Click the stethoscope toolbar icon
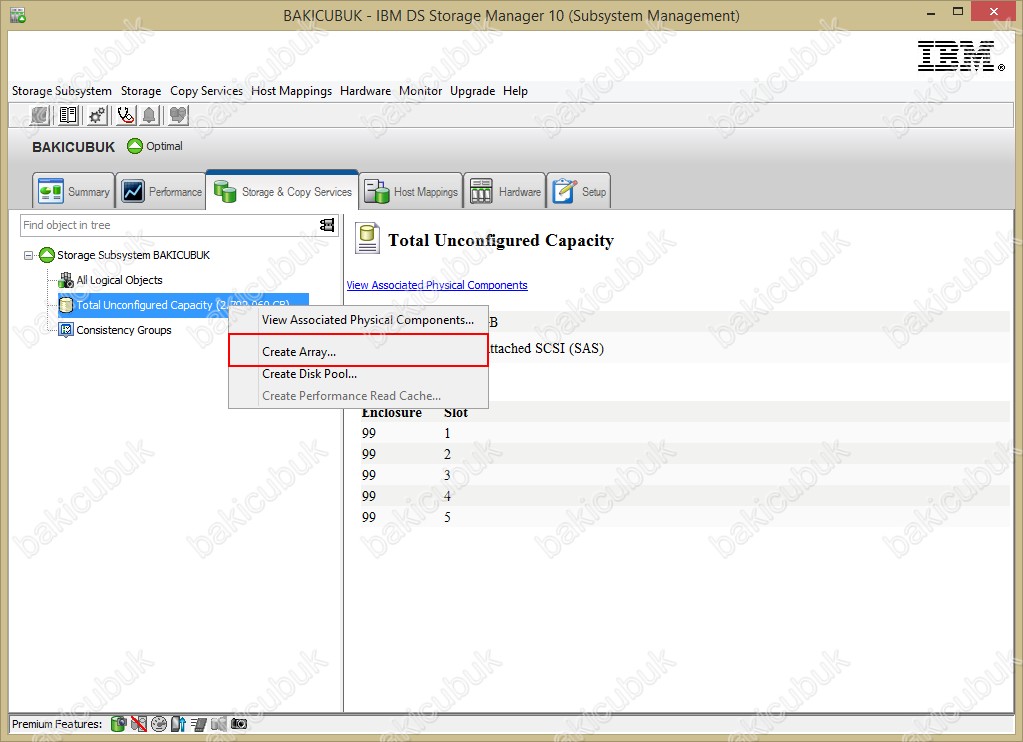The image size is (1023, 742). (125, 116)
